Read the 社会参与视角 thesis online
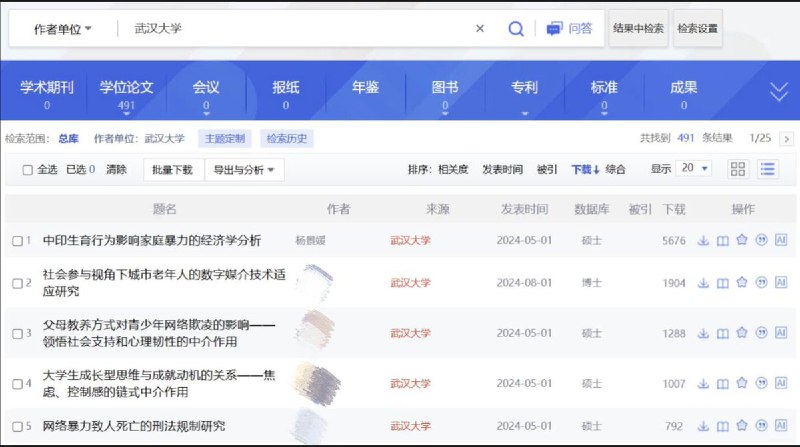This screenshot has height=447, width=800. (x=722, y=283)
